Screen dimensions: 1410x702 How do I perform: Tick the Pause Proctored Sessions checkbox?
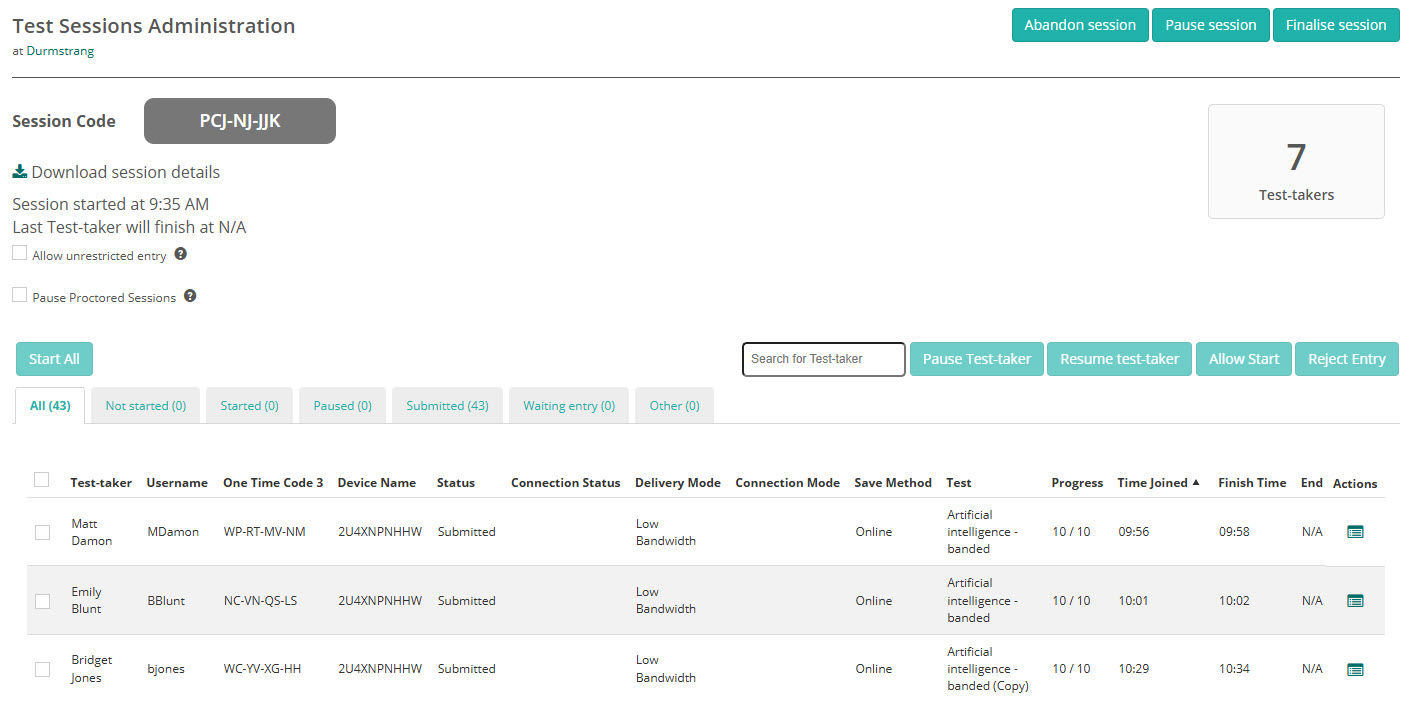20,295
